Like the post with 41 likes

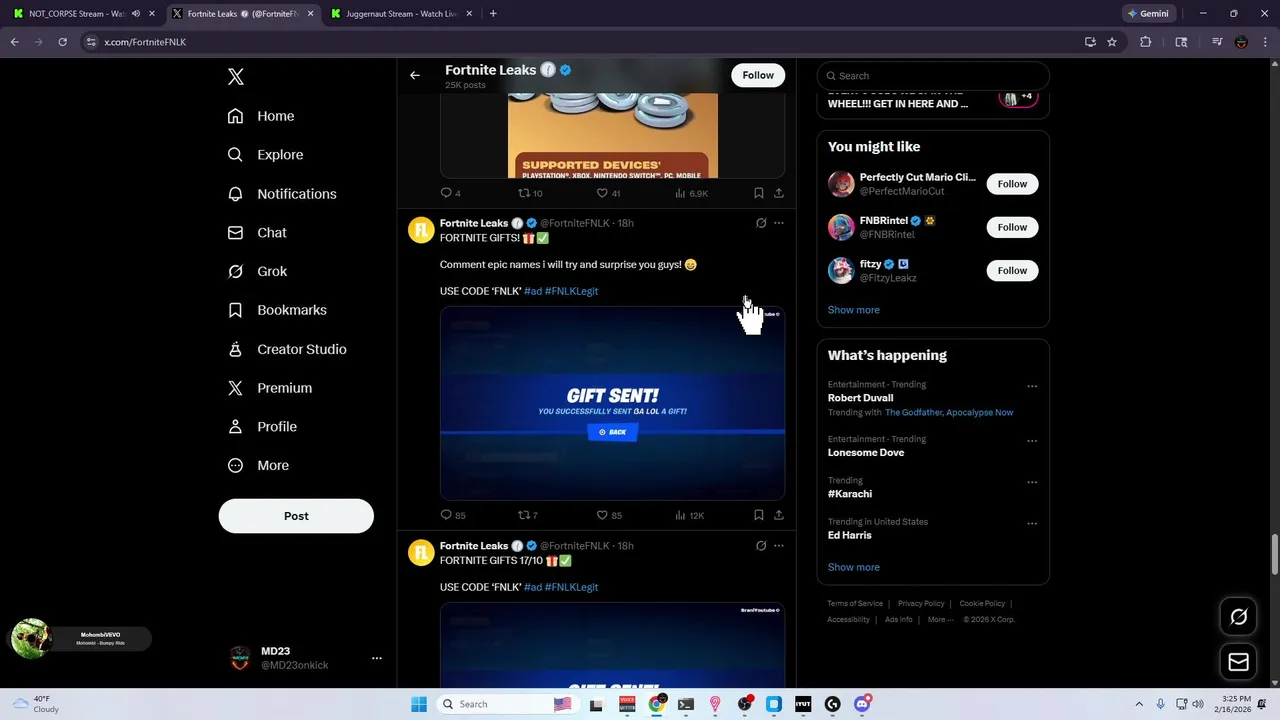pos(609,193)
